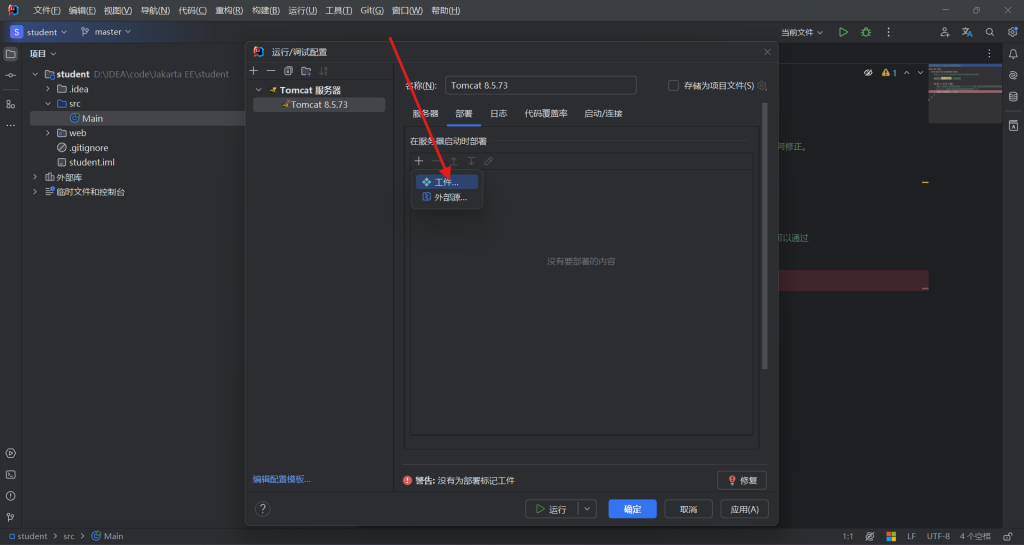Open the Database tool window icon
The width and height of the screenshot is (1024, 545).
(x=1013, y=97)
